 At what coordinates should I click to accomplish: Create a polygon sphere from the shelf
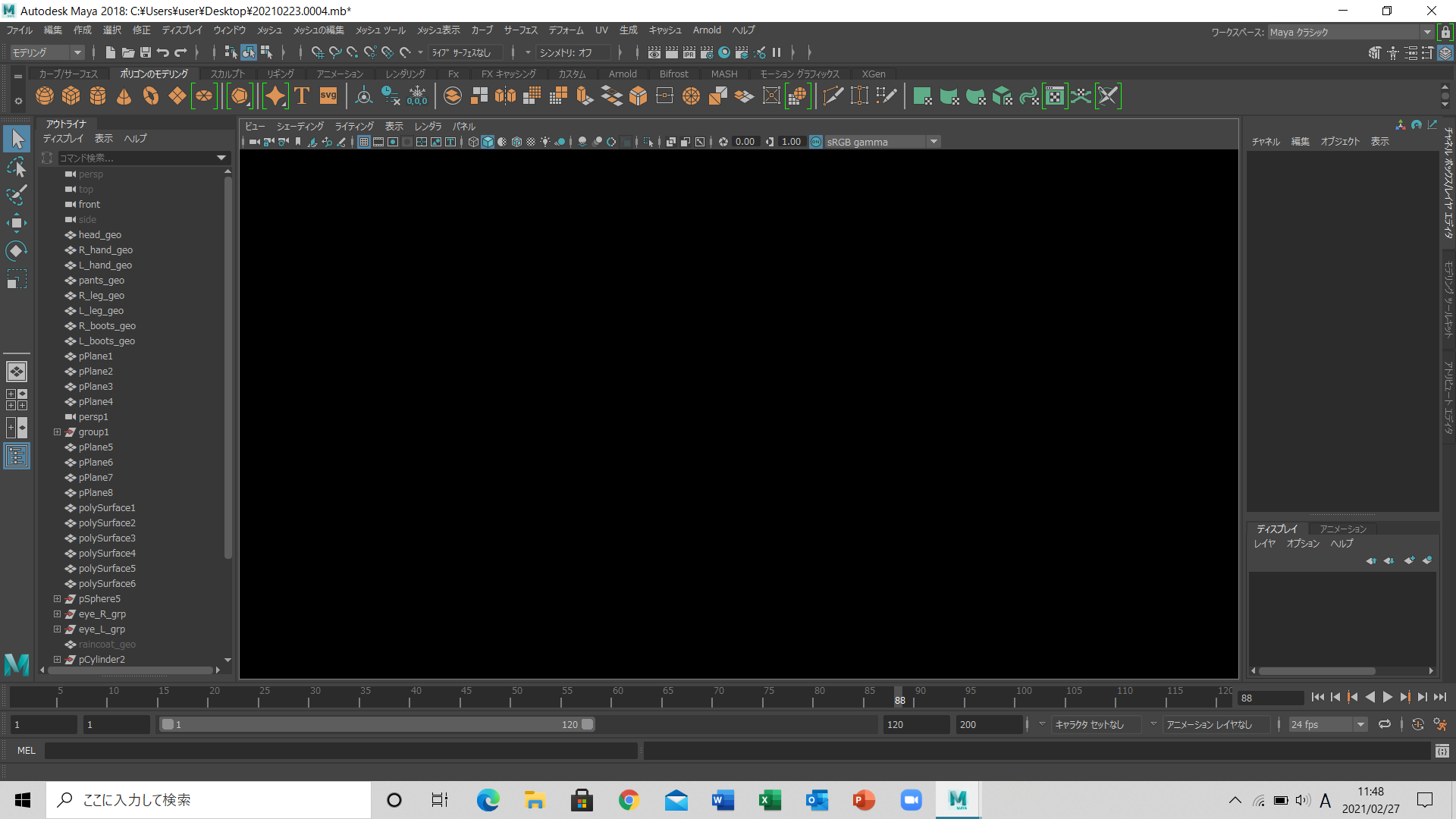(45, 96)
